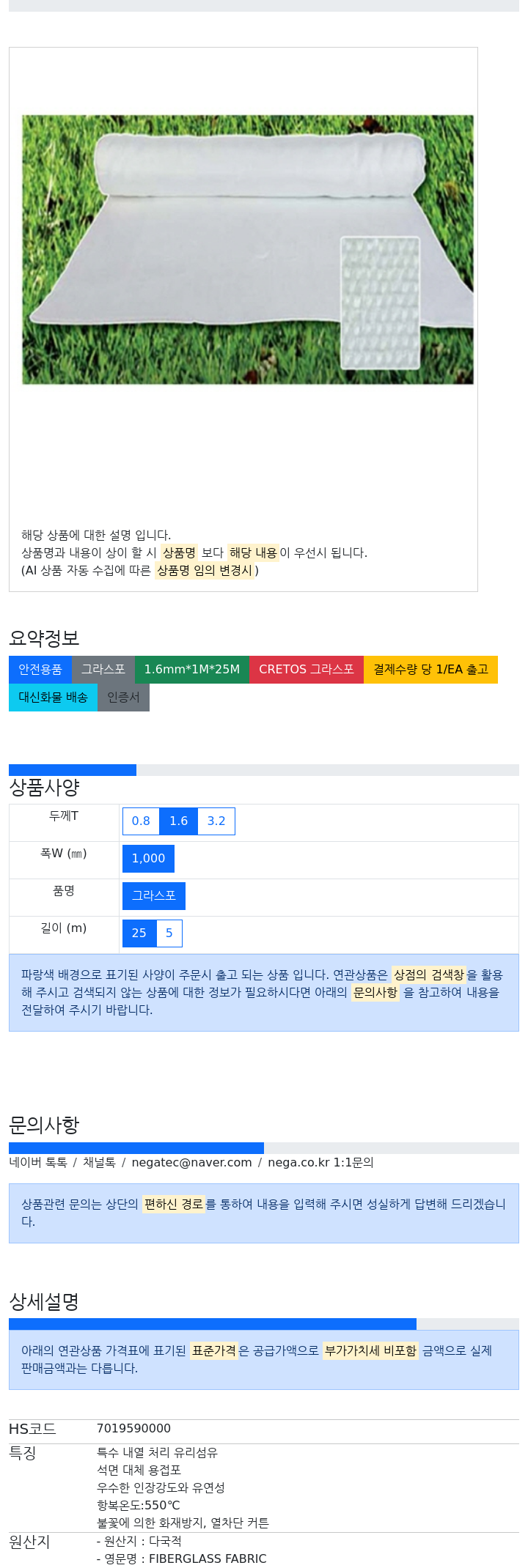The width and height of the screenshot is (528, 1568).
Task: Click the nega.co.kr 1:1문의 text
Action: click(x=320, y=1163)
